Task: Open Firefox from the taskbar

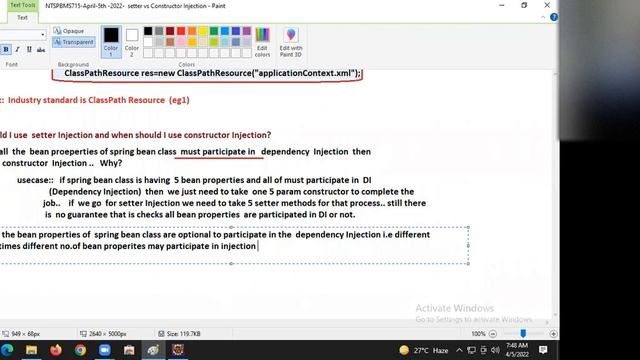Action: 56,350
